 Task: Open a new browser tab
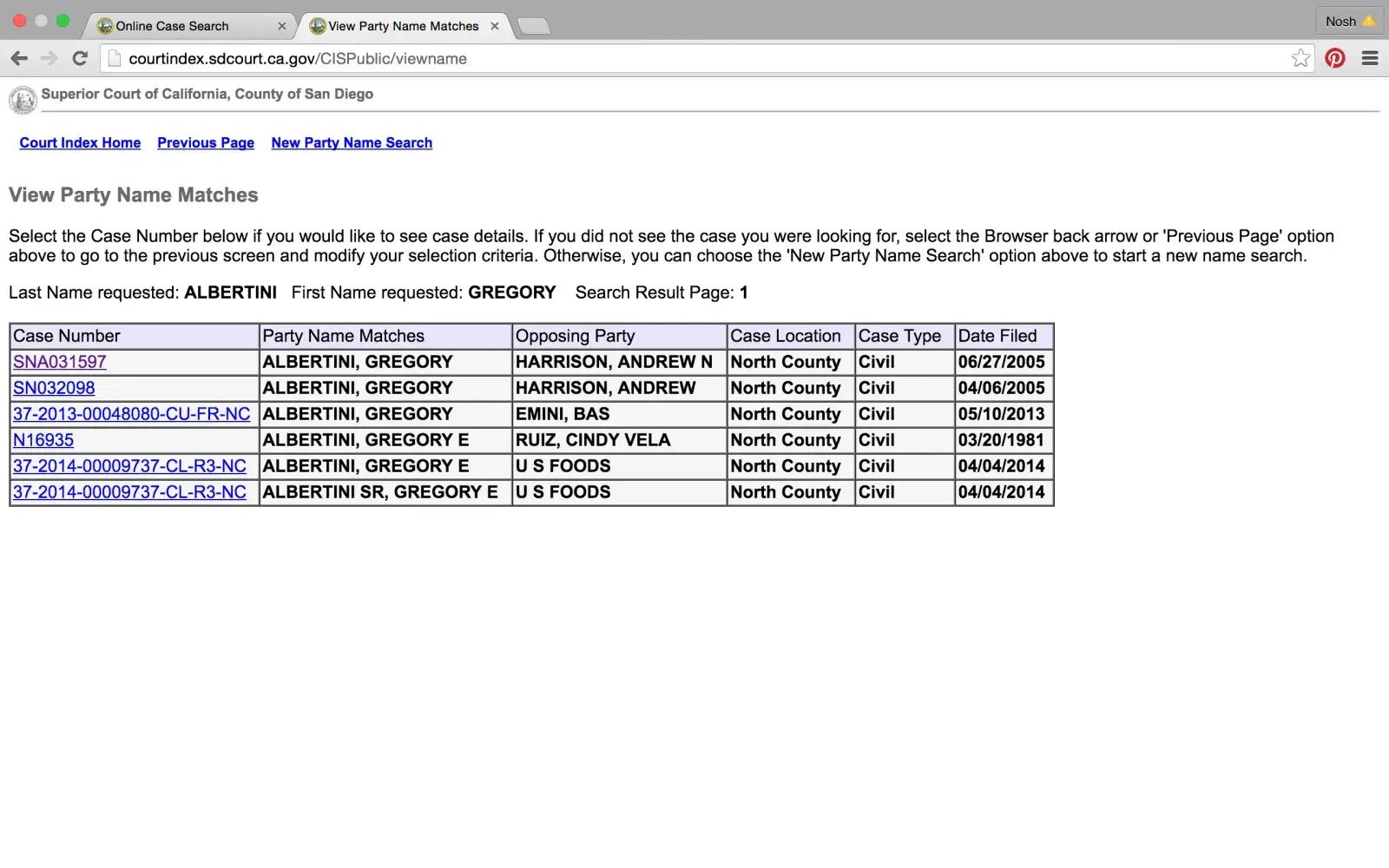click(x=533, y=26)
